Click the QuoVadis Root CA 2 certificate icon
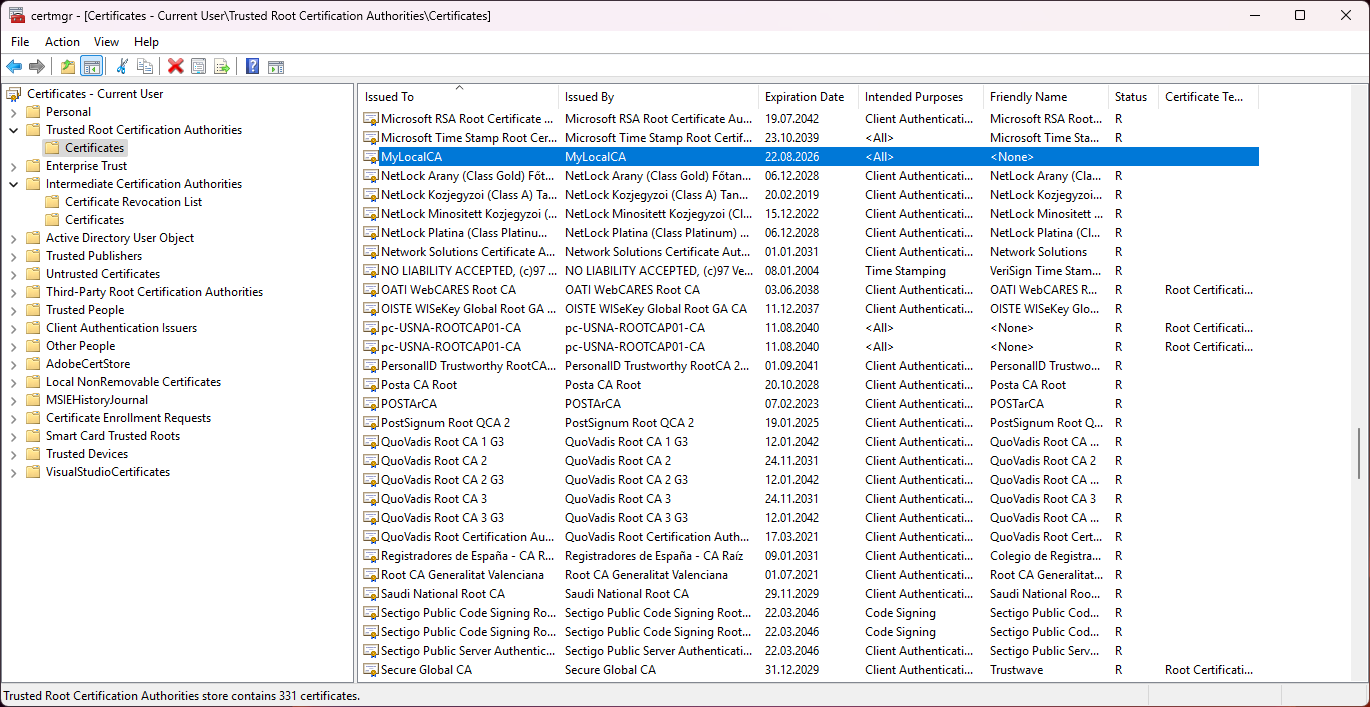 coord(371,461)
